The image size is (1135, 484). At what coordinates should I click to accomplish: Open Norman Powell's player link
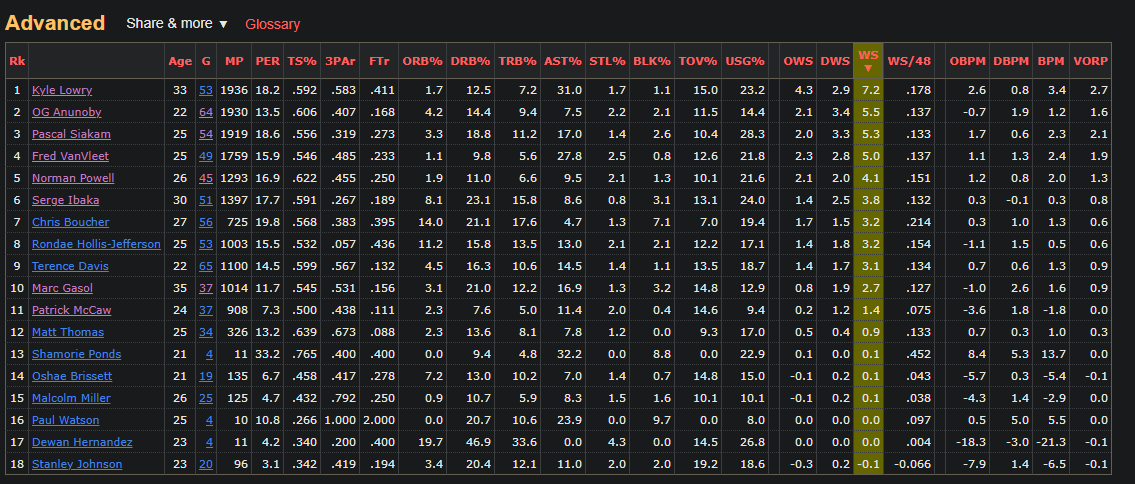point(73,178)
